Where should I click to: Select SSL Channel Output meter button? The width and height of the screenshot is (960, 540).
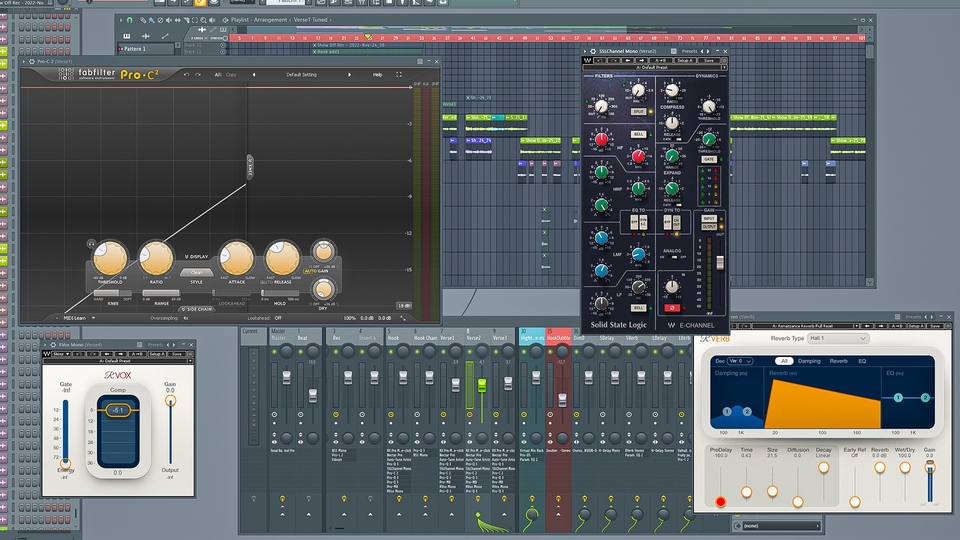click(x=709, y=227)
